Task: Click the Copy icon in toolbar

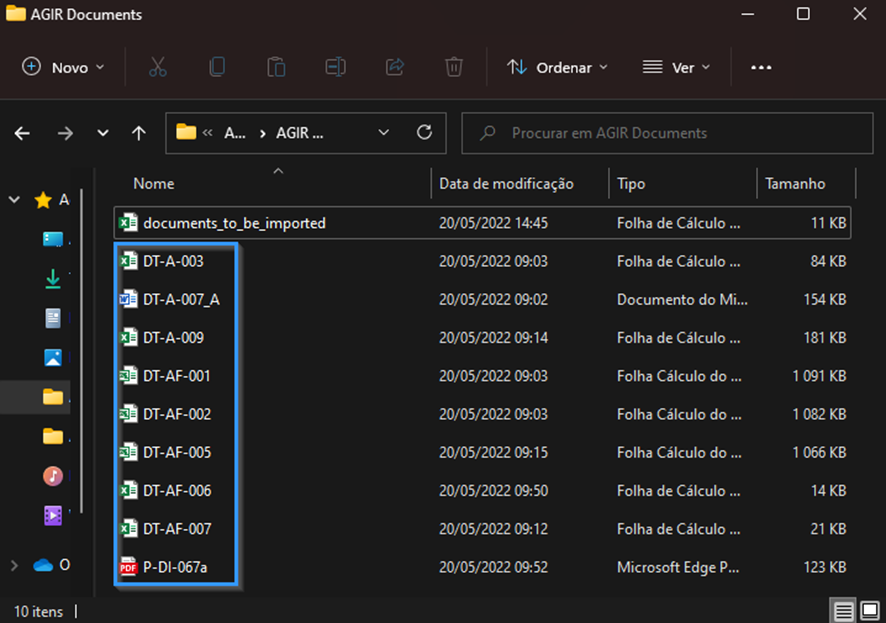Action: pyautogui.click(x=217, y=67)
